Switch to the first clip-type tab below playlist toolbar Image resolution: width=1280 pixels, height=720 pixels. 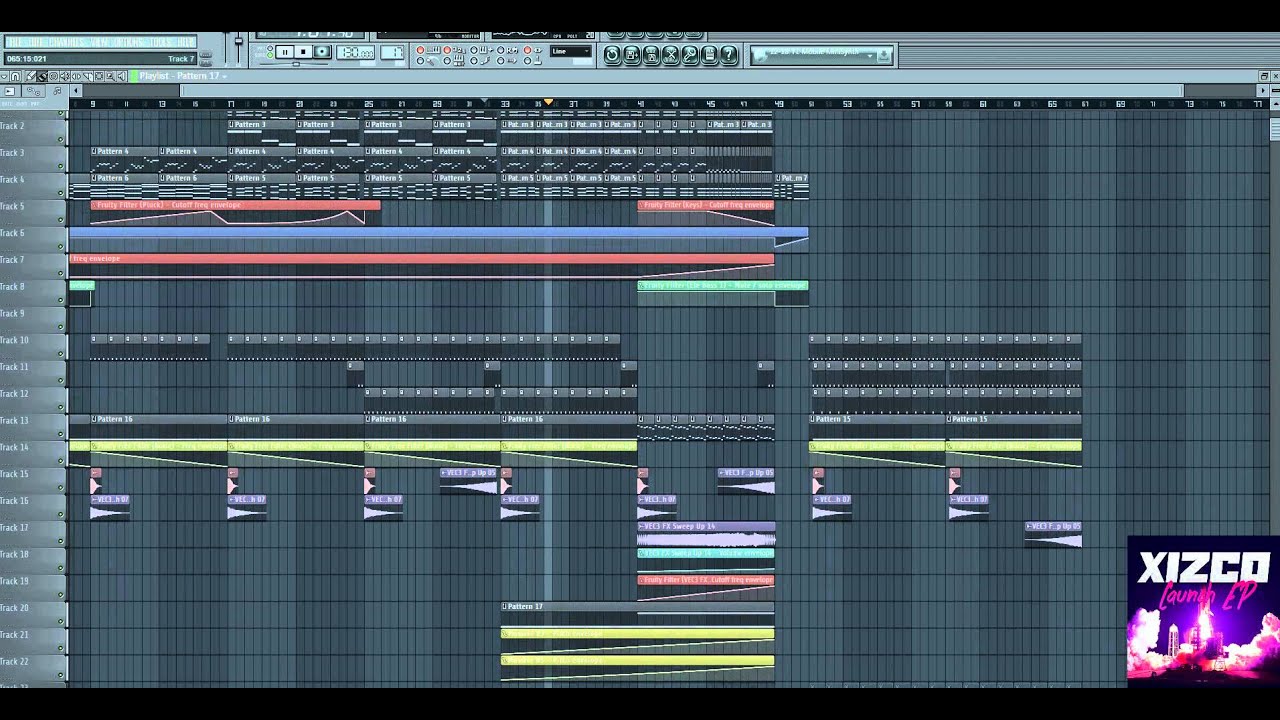(x=10, y=91)
